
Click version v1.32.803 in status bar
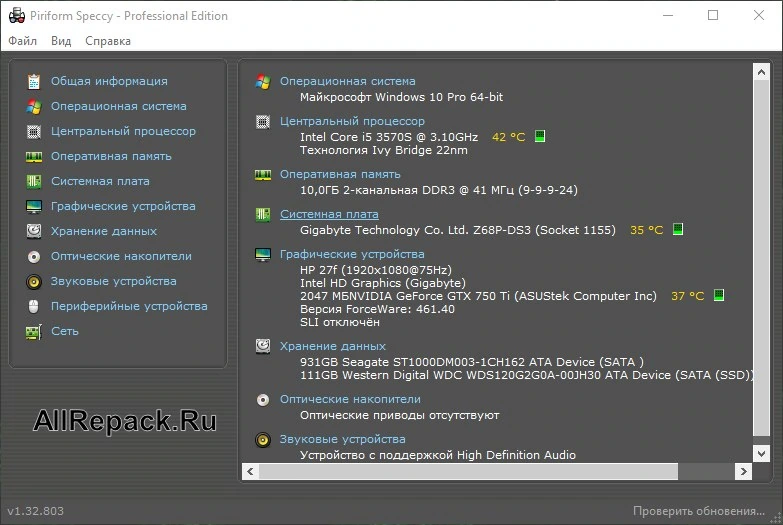35,511
